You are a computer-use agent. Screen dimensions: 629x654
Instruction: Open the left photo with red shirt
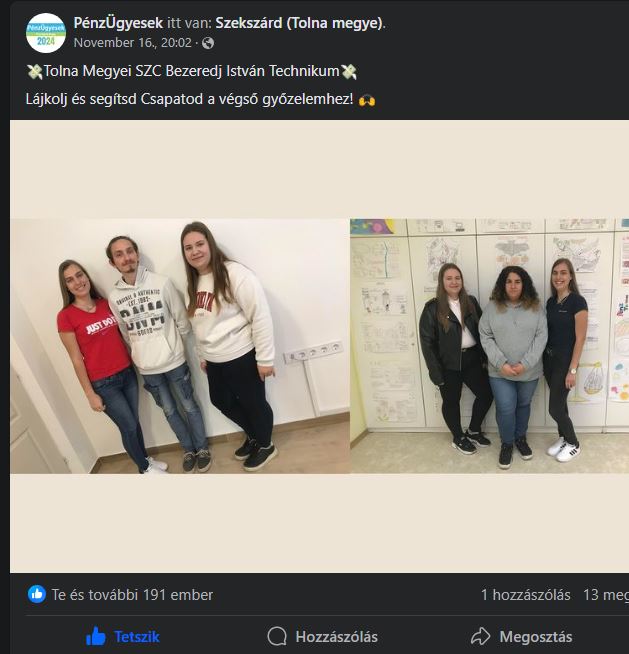[x=180, y=346]
